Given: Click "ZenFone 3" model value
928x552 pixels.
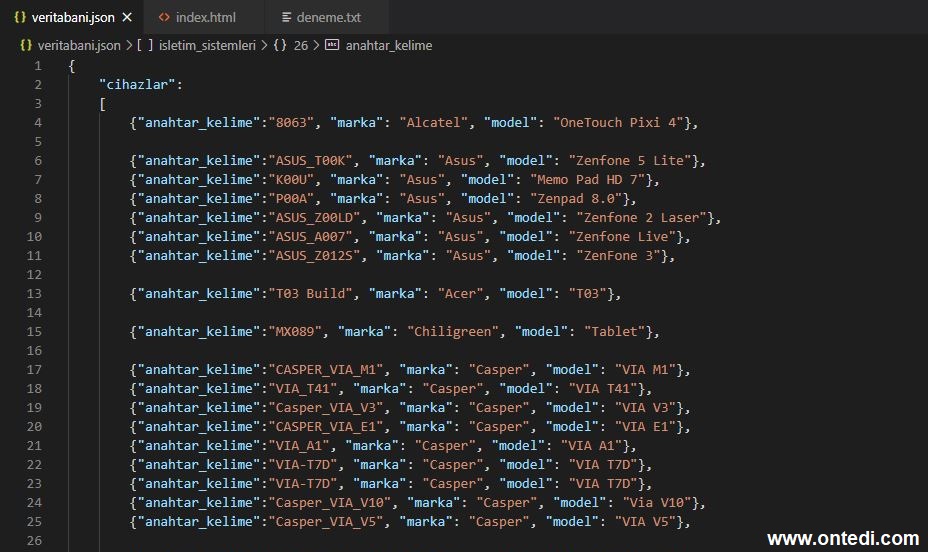Looking at the screenshot, I should [618, 255].
